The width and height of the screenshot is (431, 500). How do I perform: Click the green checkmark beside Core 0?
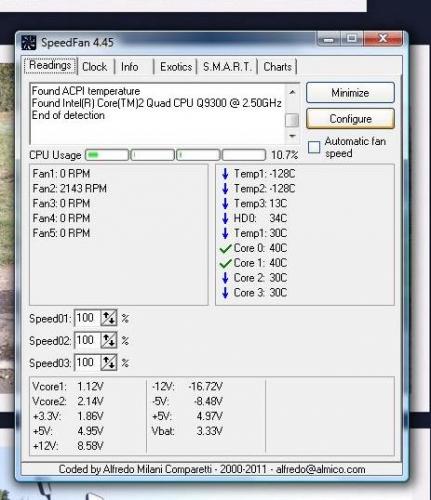point(226,248)
